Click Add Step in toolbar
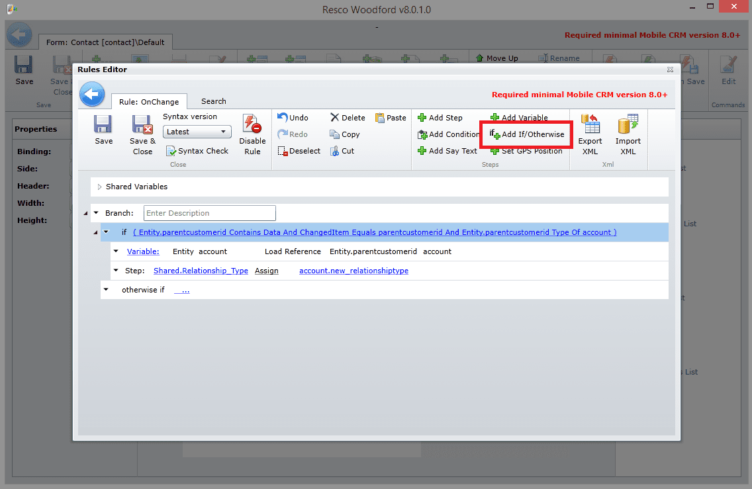This screenshot has width=752, height=489. 439,118
